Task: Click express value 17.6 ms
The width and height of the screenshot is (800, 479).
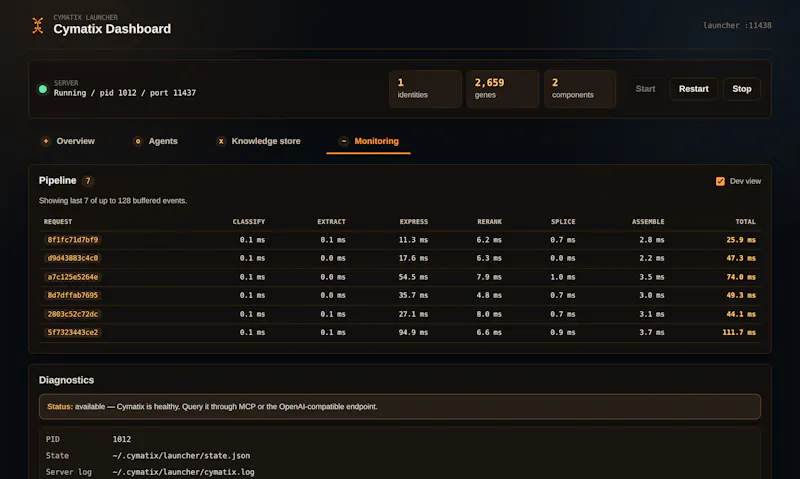Action: point(413,258)
